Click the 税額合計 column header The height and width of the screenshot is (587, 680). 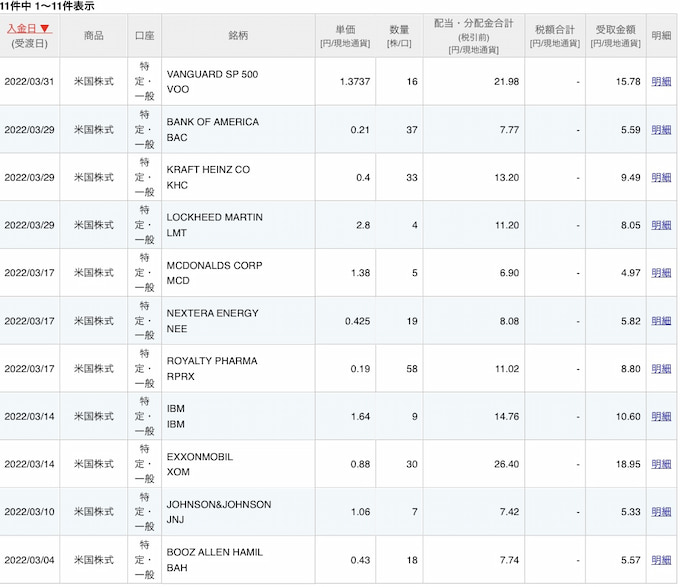pyautogui.click(x=557, y=35)
